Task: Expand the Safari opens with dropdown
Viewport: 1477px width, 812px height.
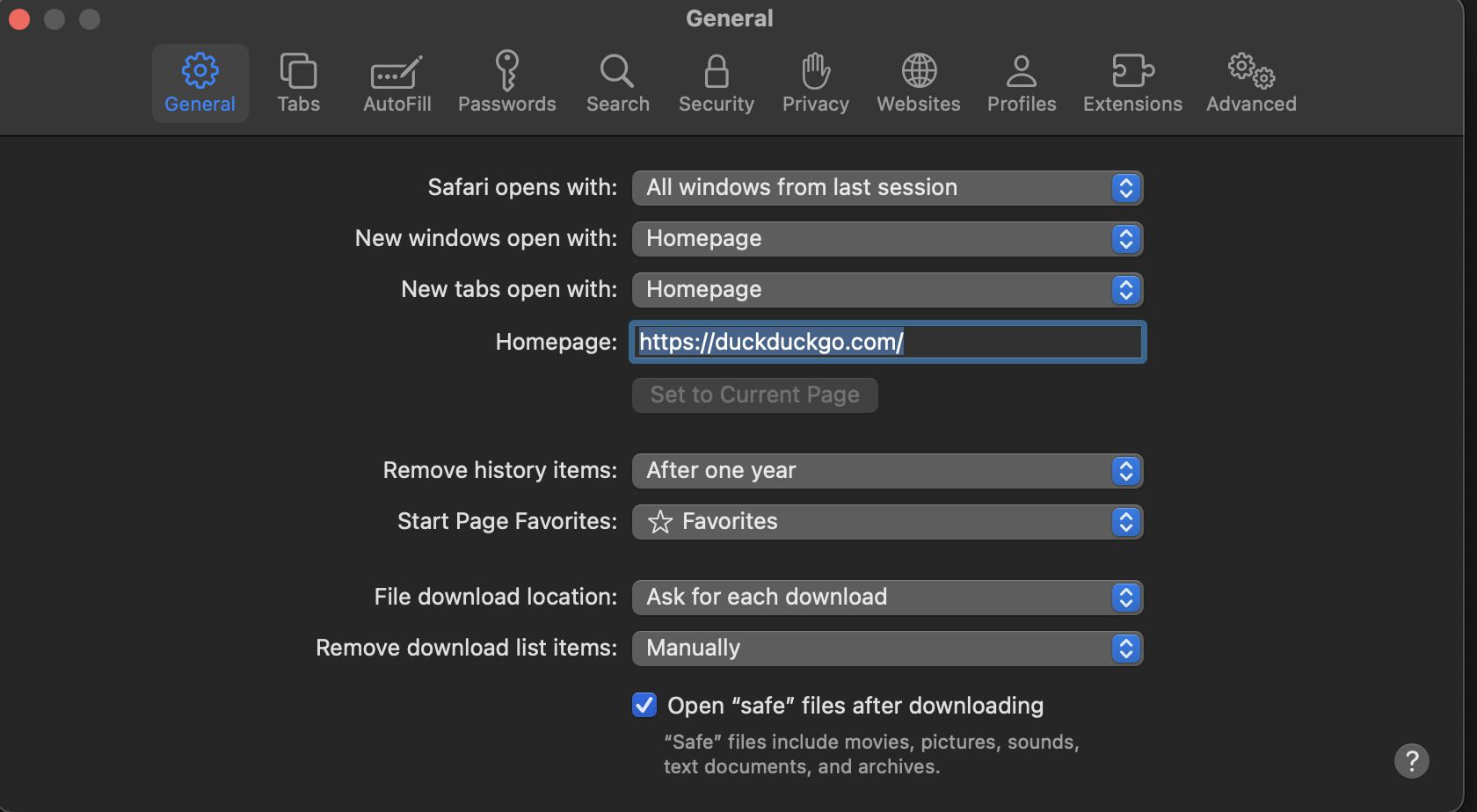Action: [x=887, y=188]
